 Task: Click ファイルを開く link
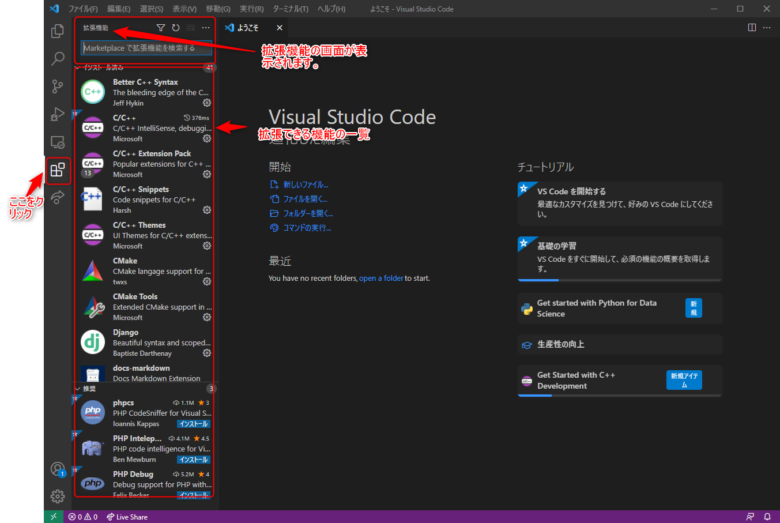pos(305,199)
